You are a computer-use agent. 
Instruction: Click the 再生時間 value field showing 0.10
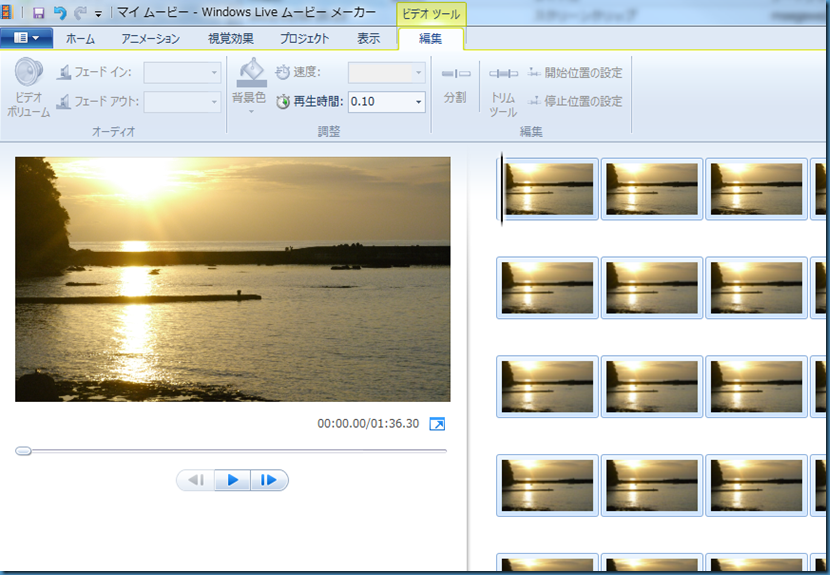[380, 102]
